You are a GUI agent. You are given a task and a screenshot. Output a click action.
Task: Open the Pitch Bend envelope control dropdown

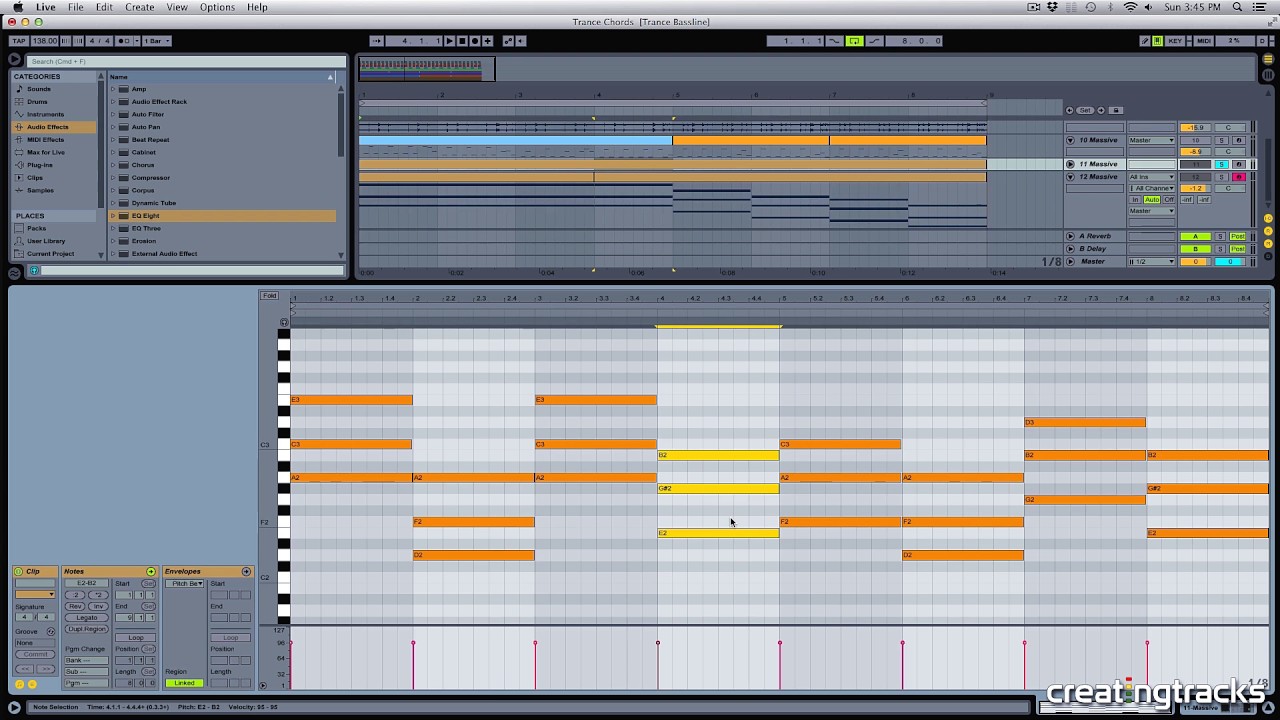point(184,584)
